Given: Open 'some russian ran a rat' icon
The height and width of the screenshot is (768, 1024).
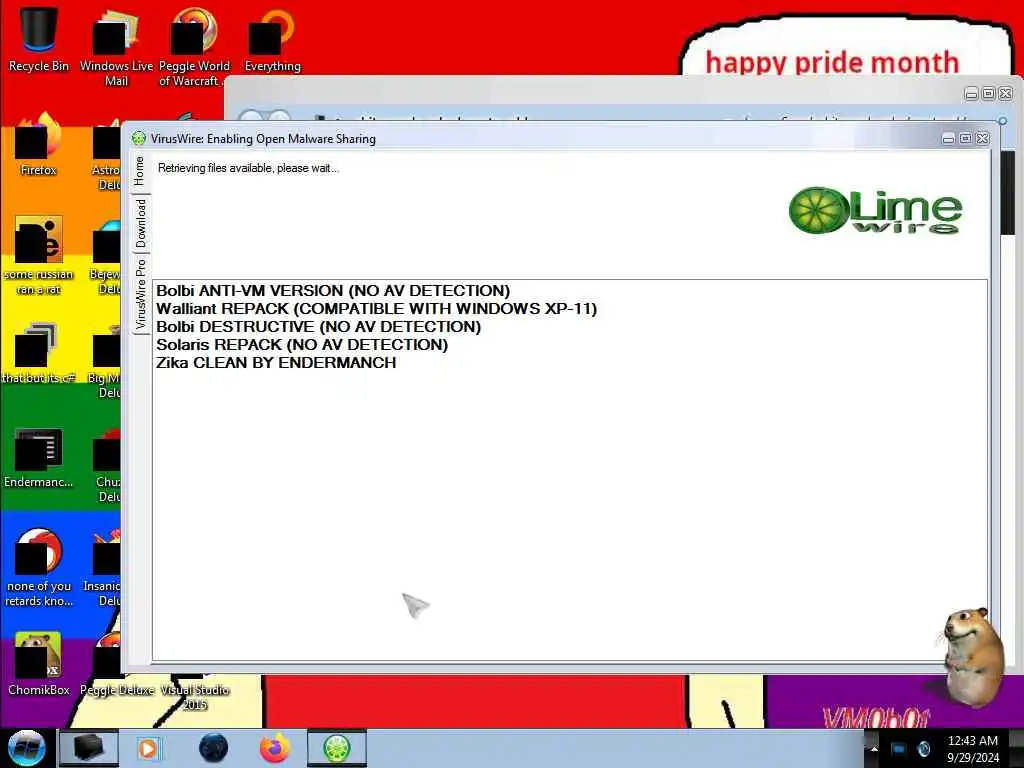Looking at the screenshot, I should tap(39, 256).
